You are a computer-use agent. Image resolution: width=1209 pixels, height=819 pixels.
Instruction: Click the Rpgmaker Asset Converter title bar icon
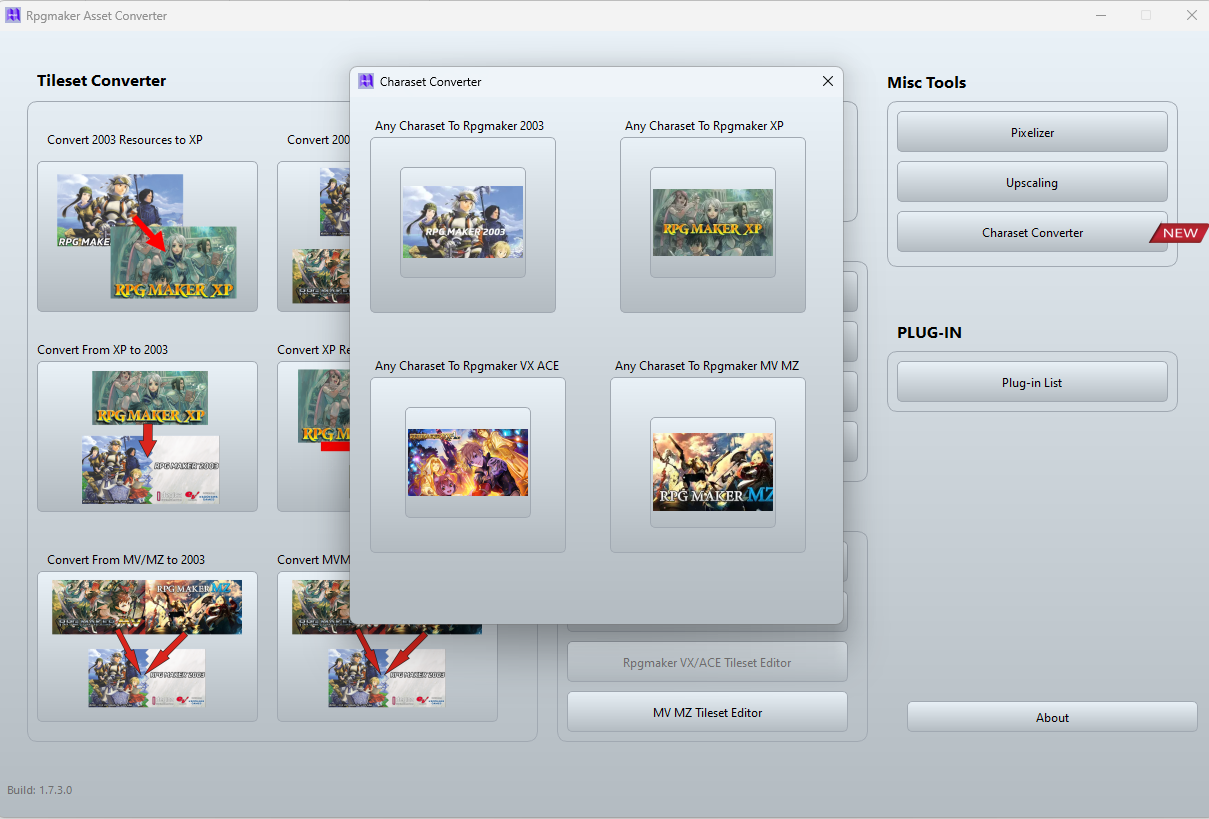pyautogui.click(x=14, y=16)
